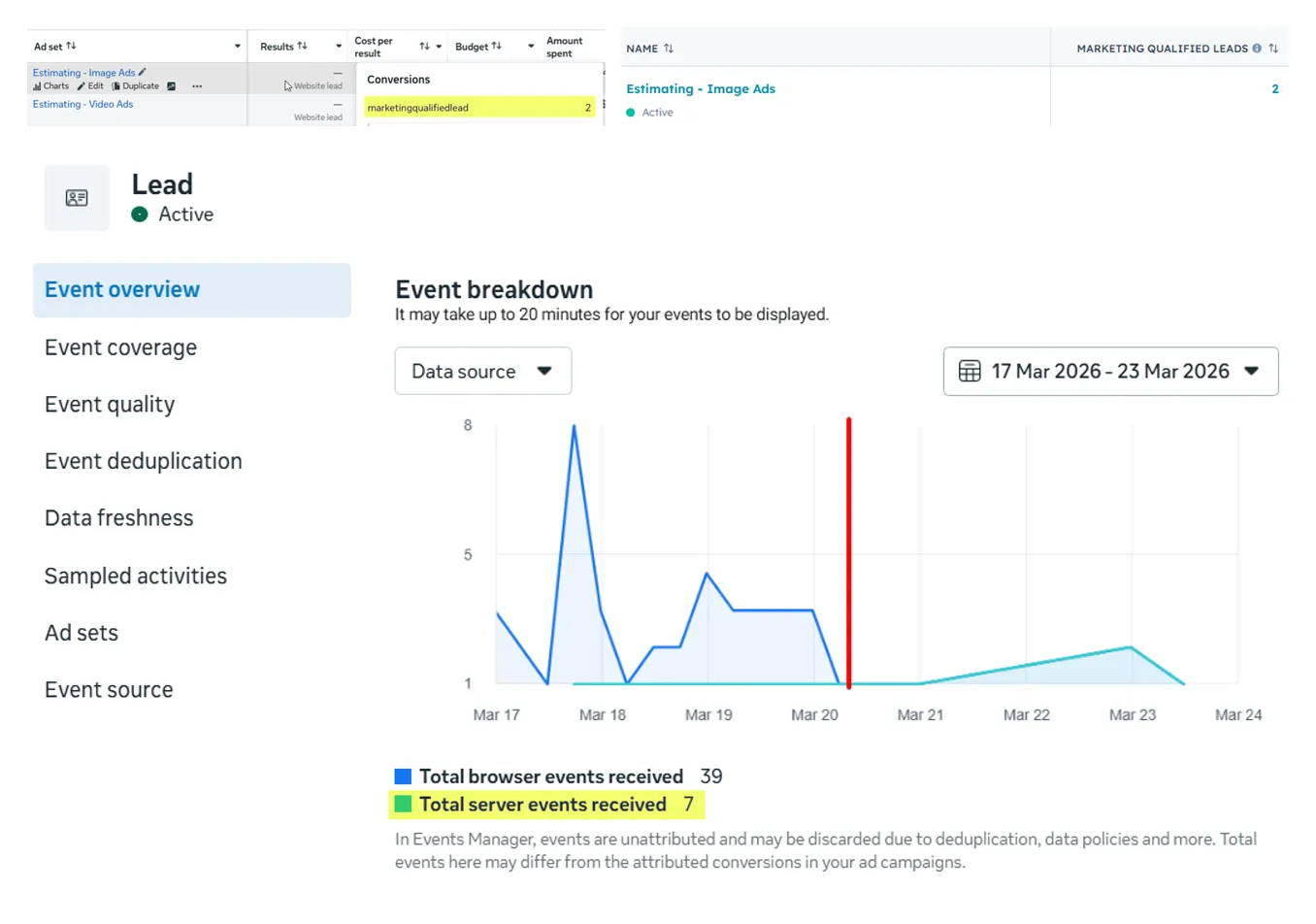Click the Mar 20 axis label on chart
The width and height of the screenshot is (1316, 924).
coord(814,714)
